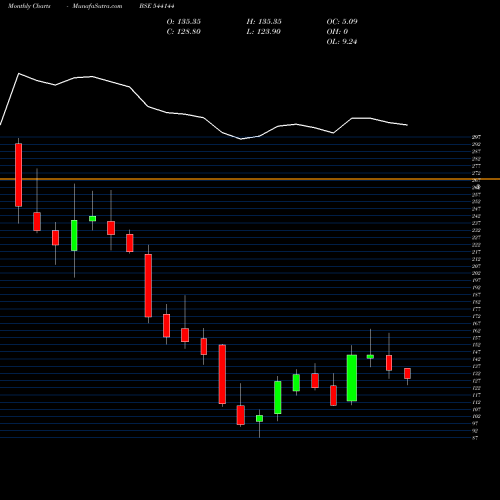Click the 297 price axis label
Viewport: 500px width, 500px height.
pyautogui.click(x=476, y=137)
